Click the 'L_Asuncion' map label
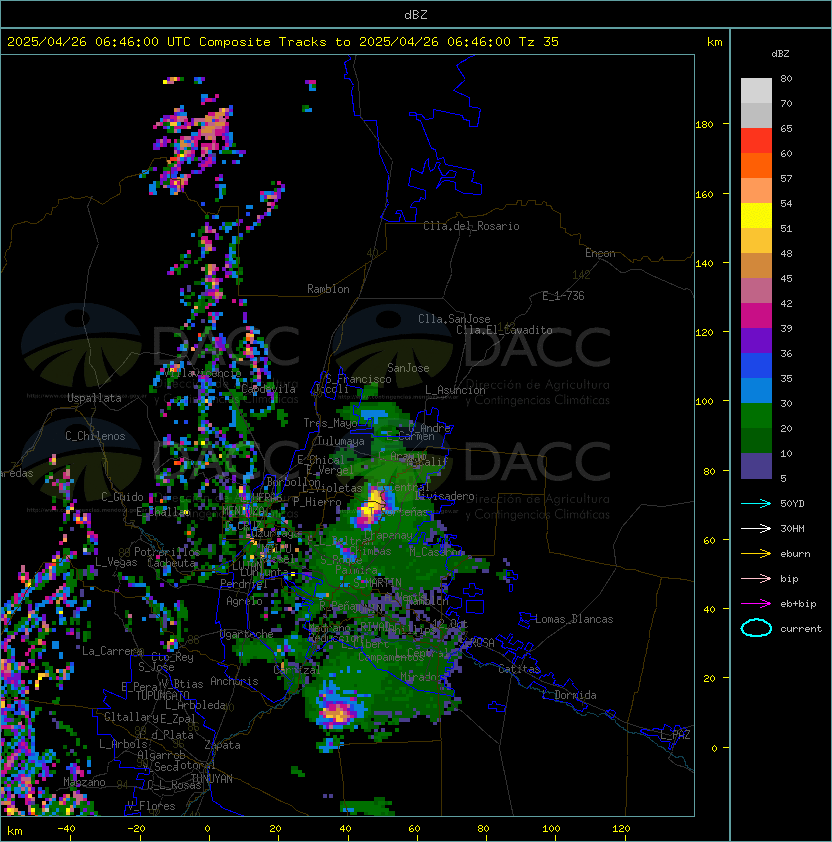 pyautogui.click(x=455, y=390)
